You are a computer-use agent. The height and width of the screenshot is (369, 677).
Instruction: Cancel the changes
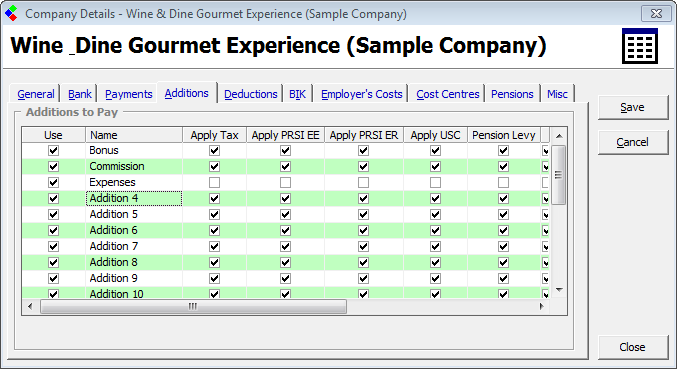[x=633, y=142]
